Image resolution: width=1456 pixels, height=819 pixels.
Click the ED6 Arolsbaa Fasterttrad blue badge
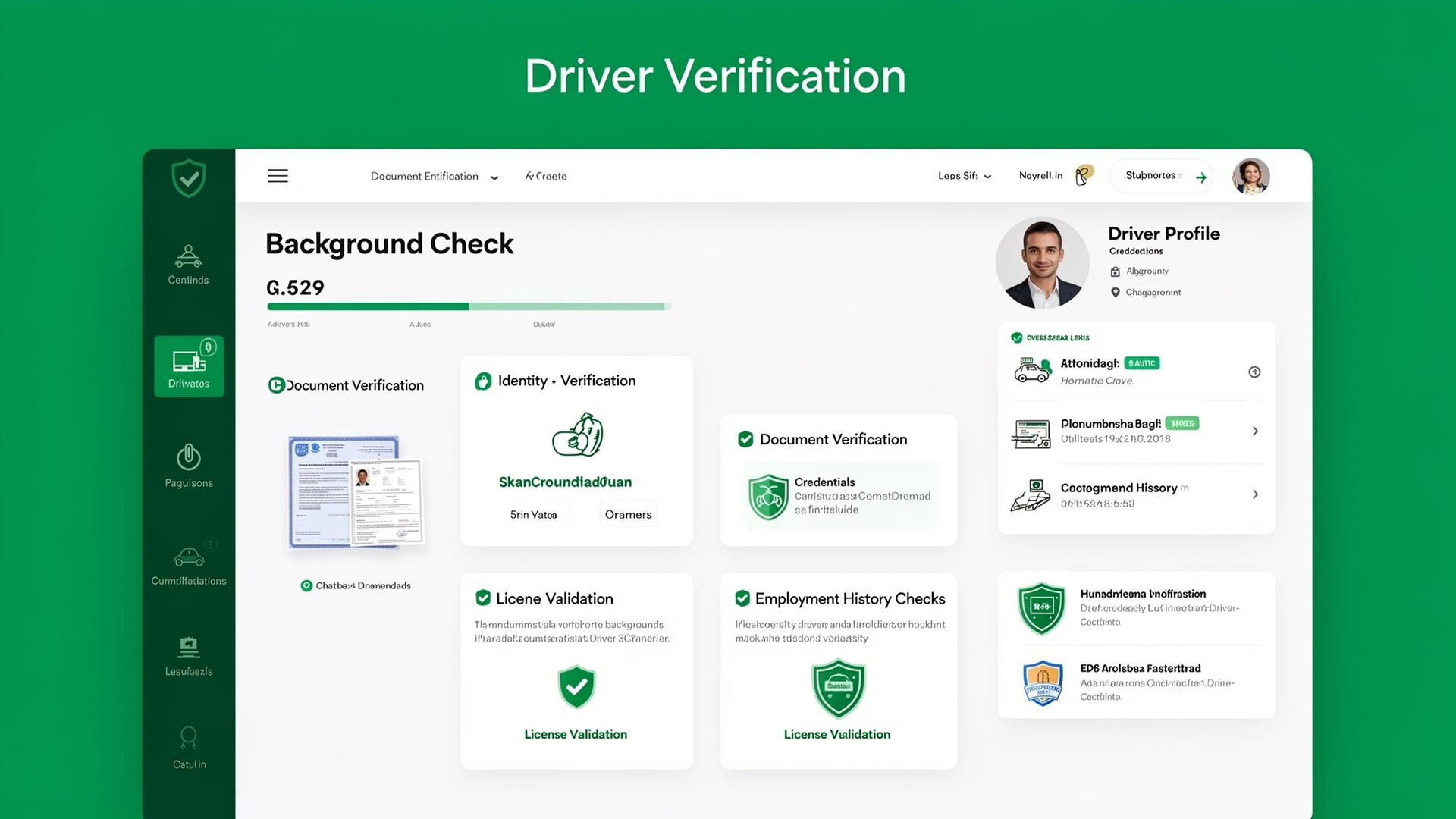click(x=1043, y=682)
